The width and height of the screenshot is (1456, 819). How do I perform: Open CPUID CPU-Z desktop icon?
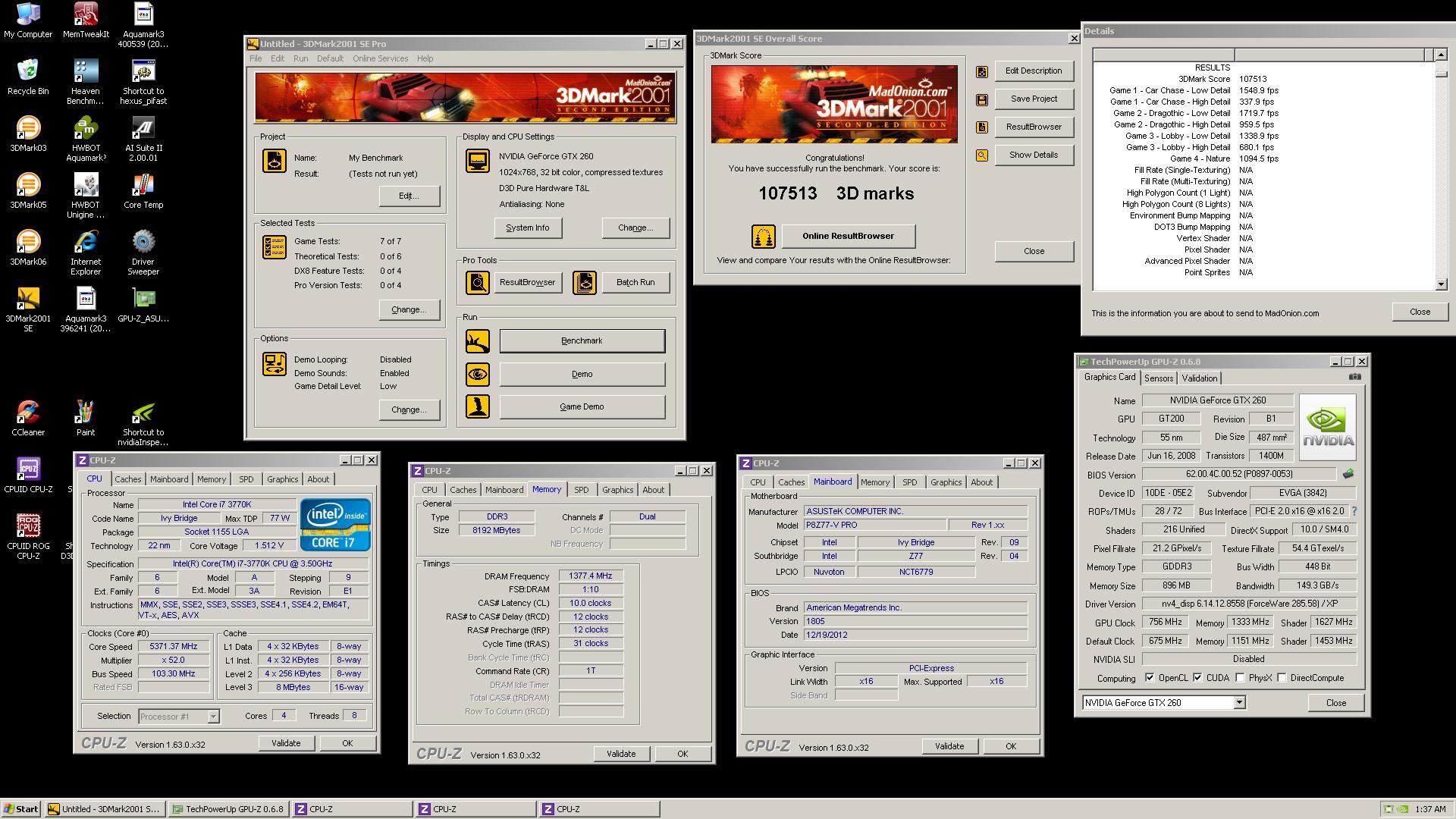click(28, 475)
